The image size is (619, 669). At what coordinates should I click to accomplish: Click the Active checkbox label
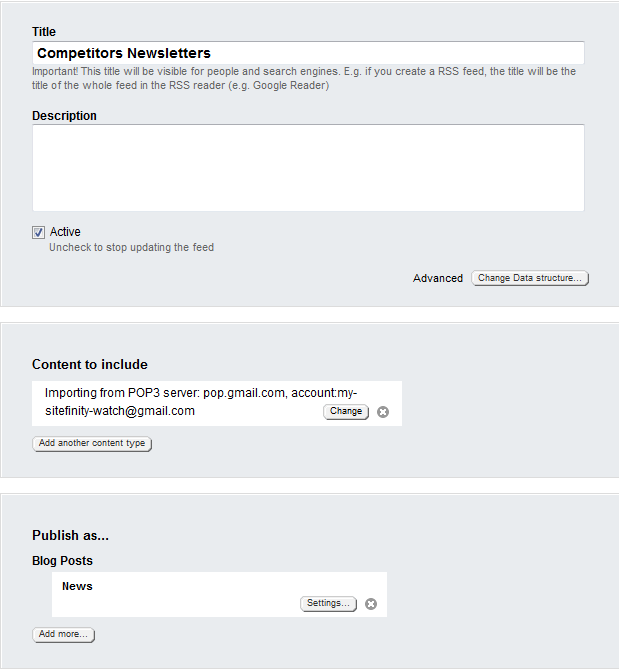[x=65, y=232]
